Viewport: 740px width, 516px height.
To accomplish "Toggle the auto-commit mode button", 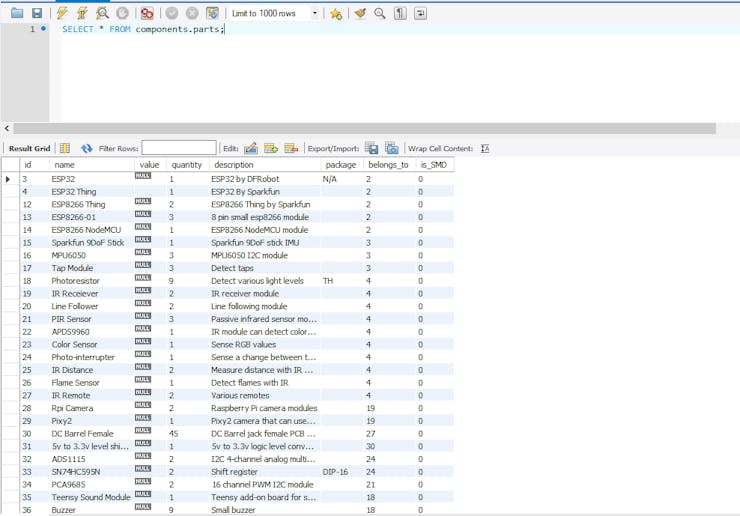I will (x=212, y=13).
